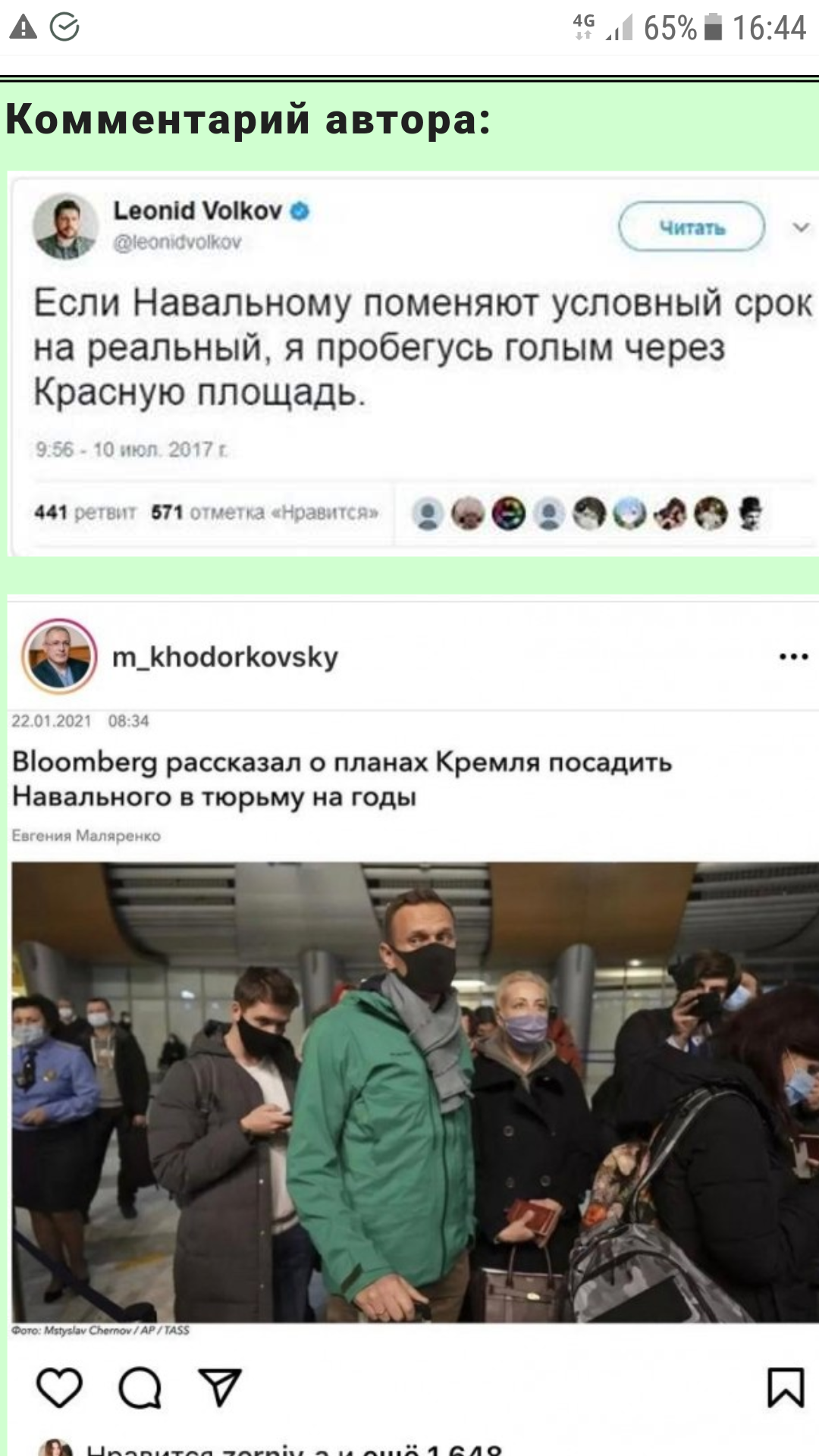
Task: Open the airport photo of the post
Action: (415, 1092)
